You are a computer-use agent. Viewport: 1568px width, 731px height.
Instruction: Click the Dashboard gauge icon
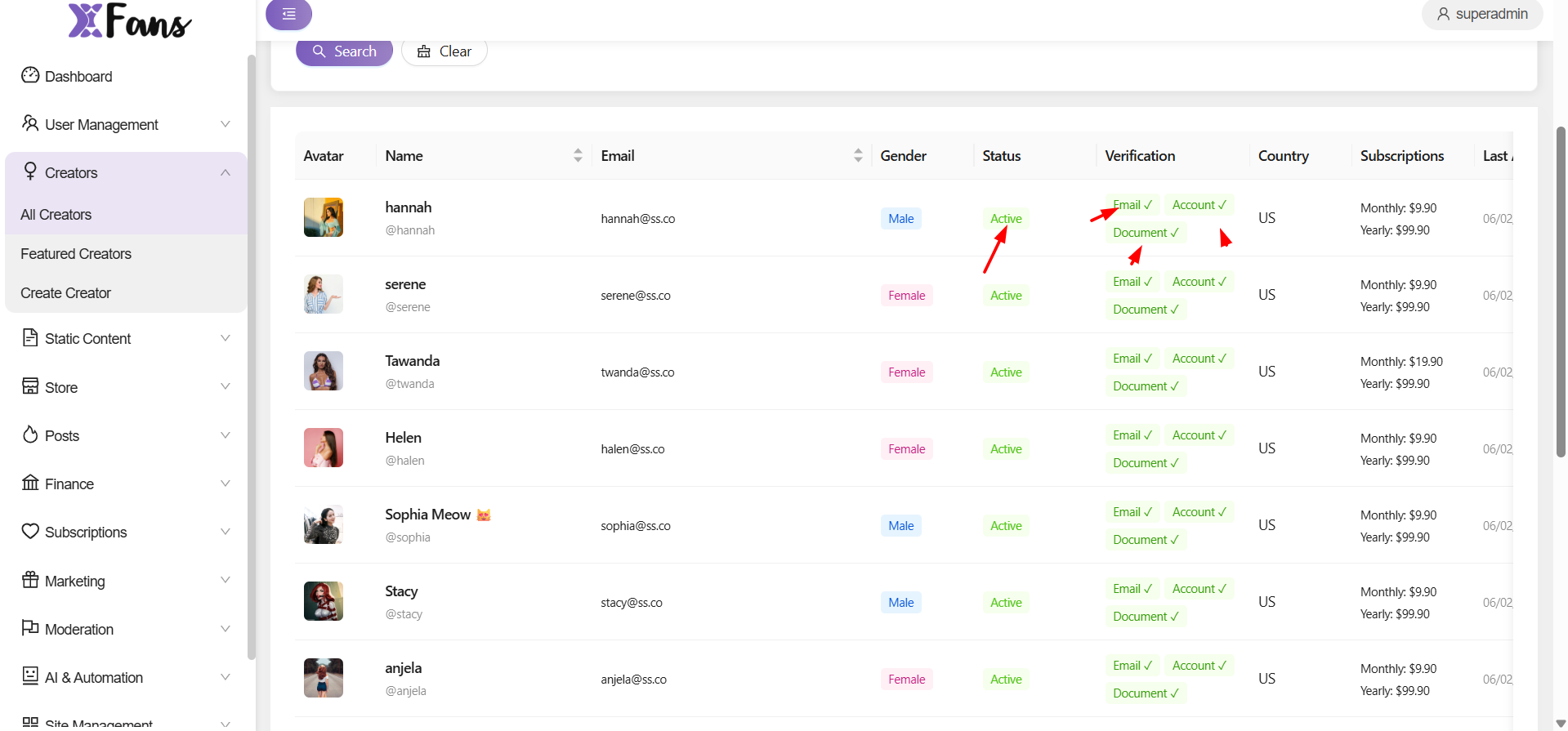coord(30,75)
